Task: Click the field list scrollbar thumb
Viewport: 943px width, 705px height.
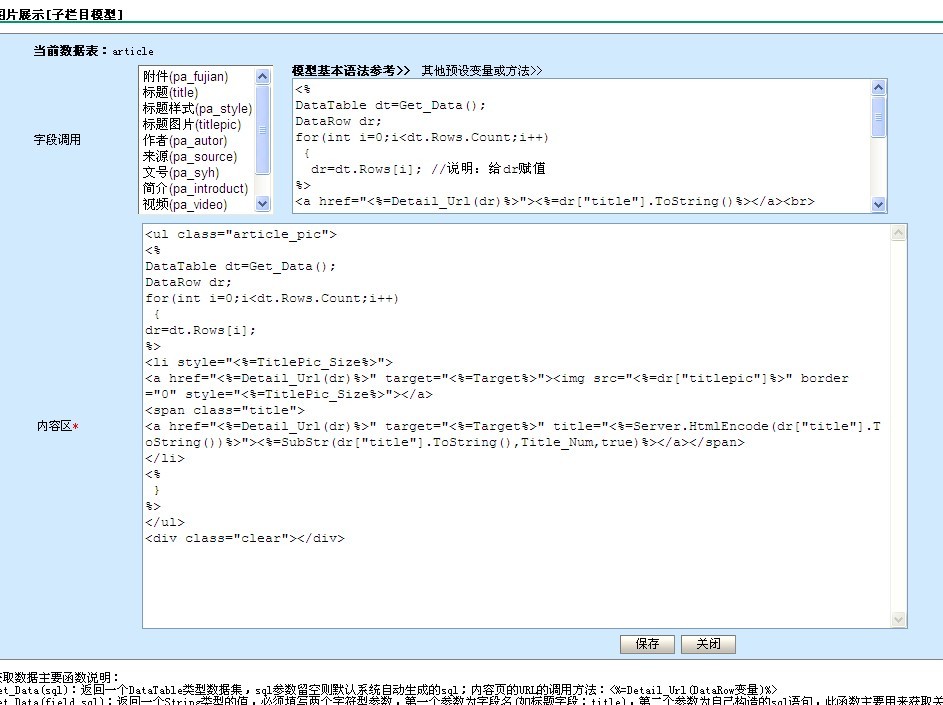Action: click(263, 130)
